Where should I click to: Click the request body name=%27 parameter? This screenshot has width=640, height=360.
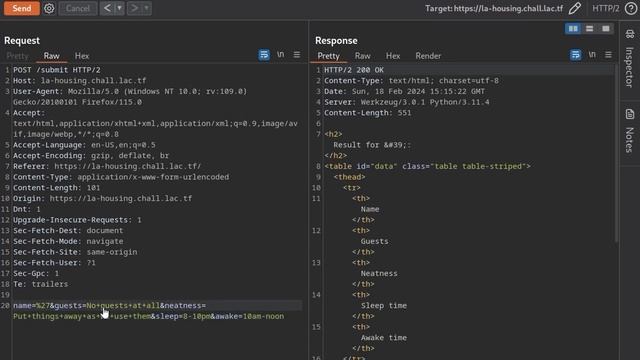pyautogui.click(x=31, y=305)
